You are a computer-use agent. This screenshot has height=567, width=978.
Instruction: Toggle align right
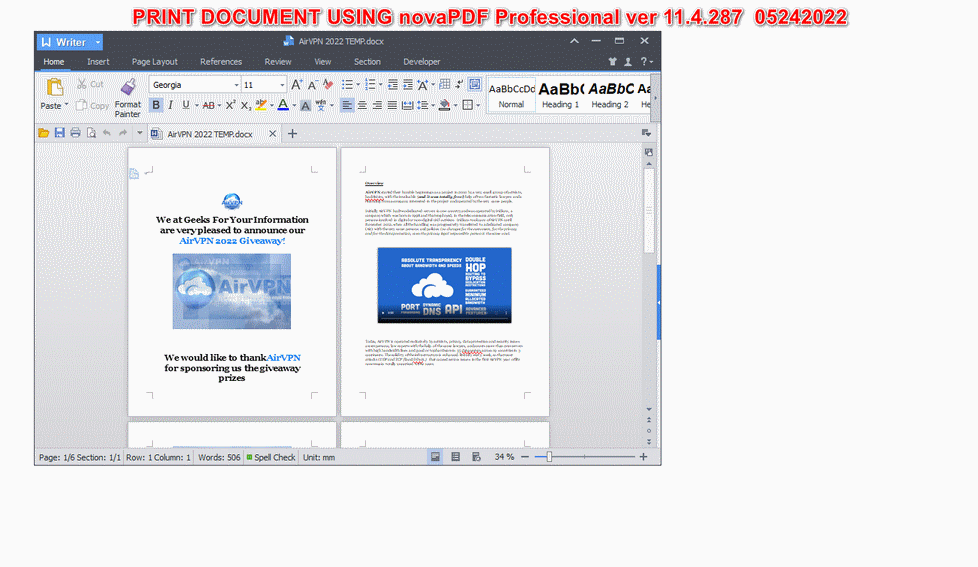coord(377,105)
